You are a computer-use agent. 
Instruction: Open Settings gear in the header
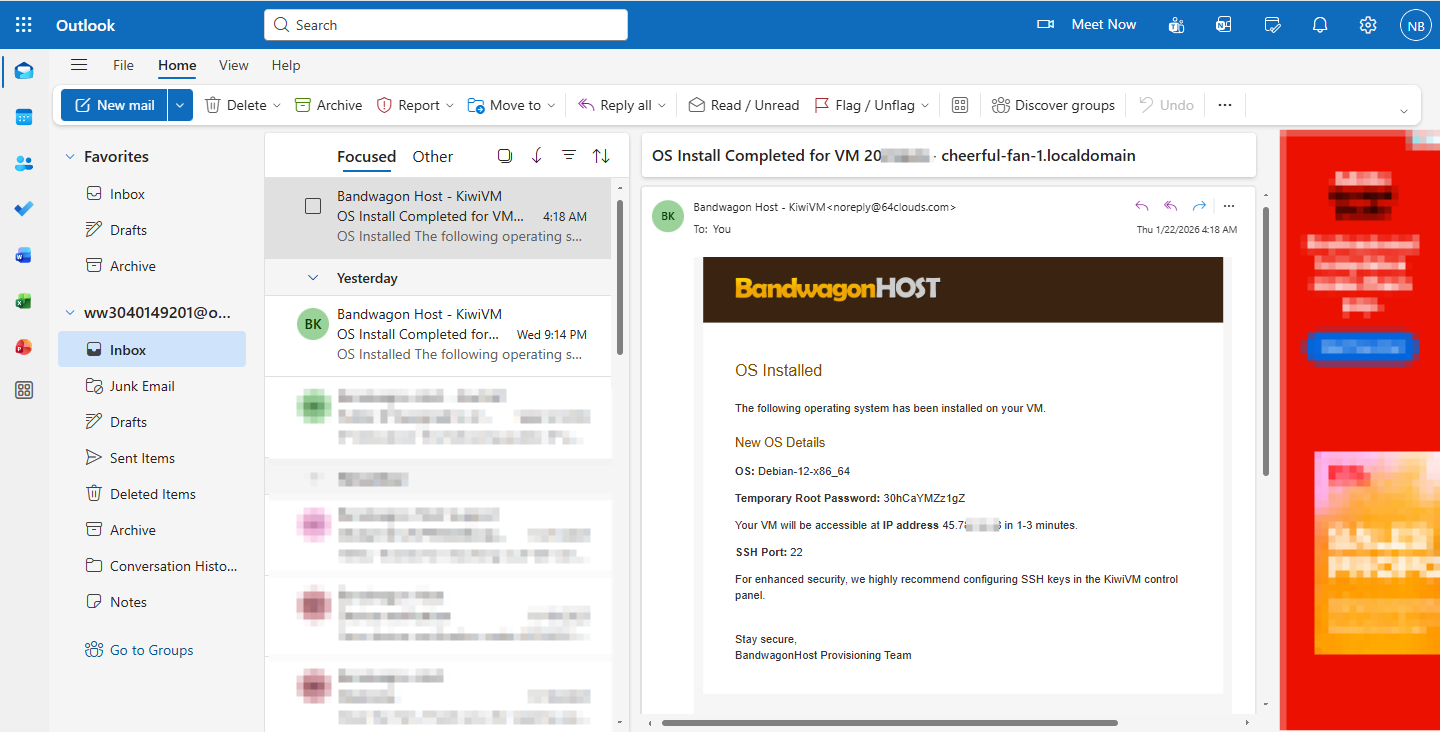click(x=1368, y=25)
